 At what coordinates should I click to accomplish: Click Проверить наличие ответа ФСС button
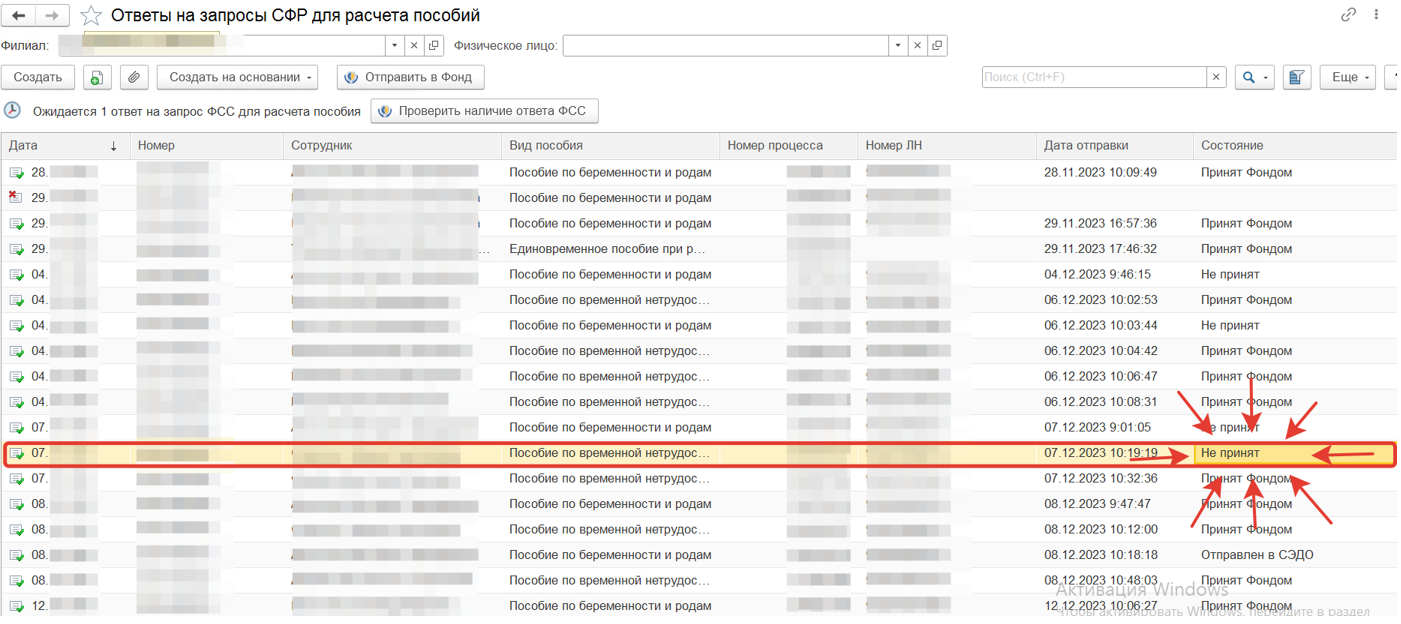coord(484,111)
